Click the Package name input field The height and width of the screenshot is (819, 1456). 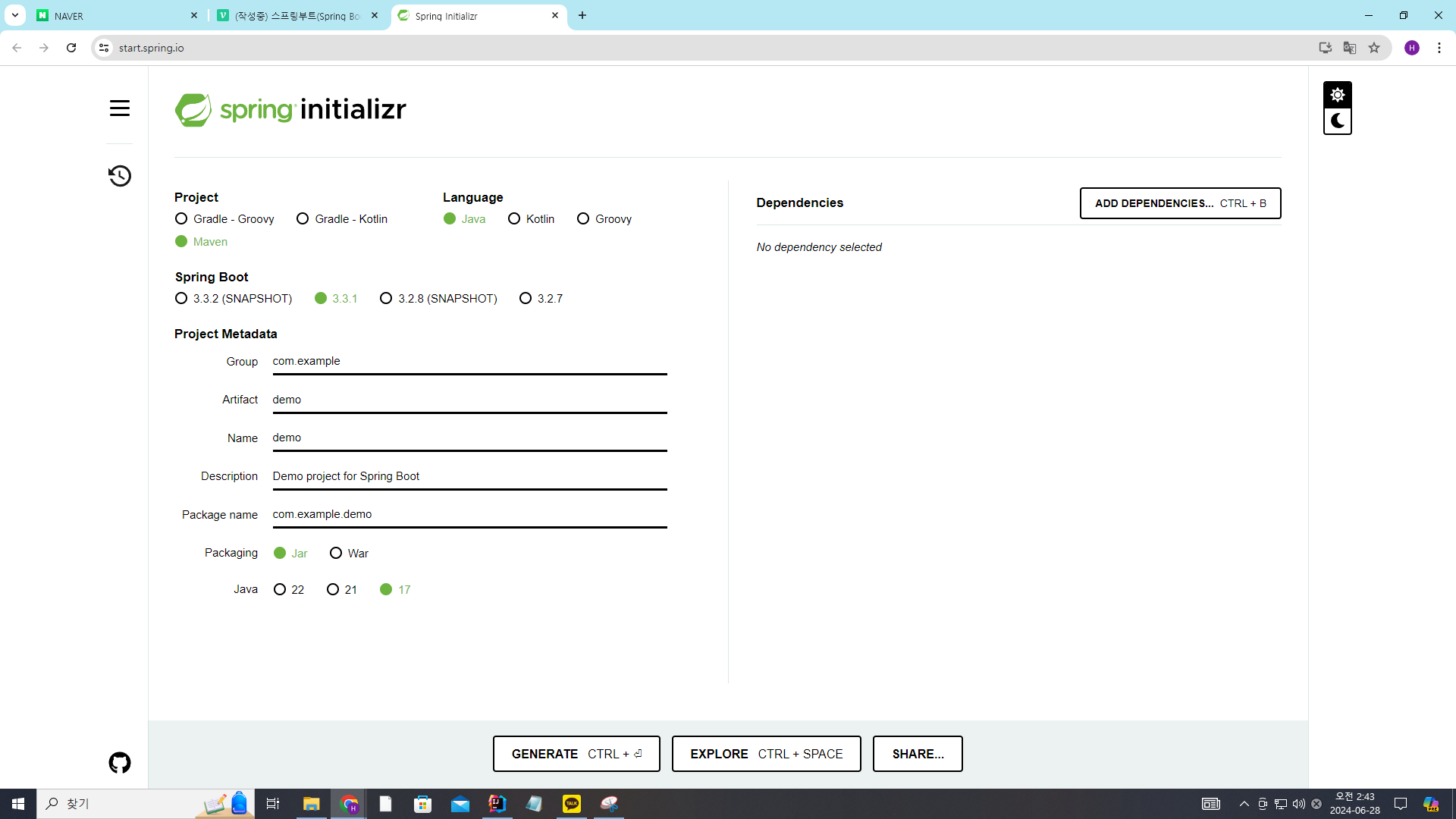(469, 515)
